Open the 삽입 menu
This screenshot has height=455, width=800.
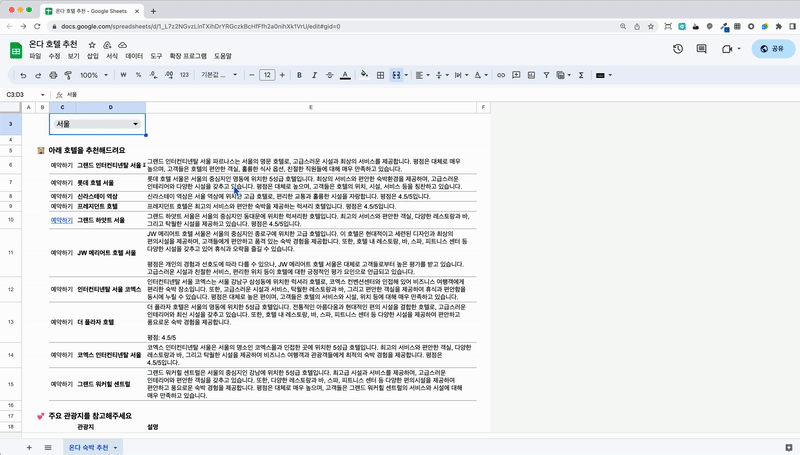coord(92,56)
